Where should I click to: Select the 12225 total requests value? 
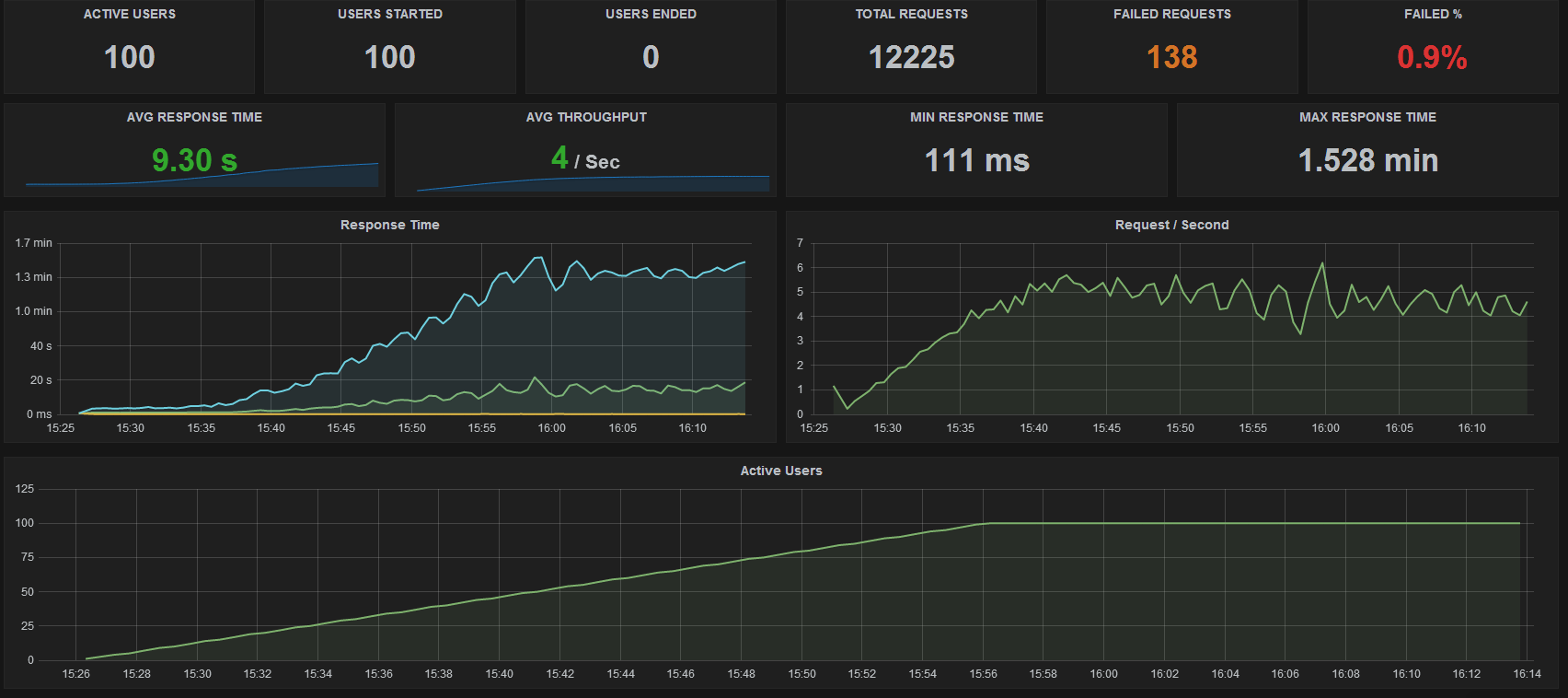click(x=911, y=57)
